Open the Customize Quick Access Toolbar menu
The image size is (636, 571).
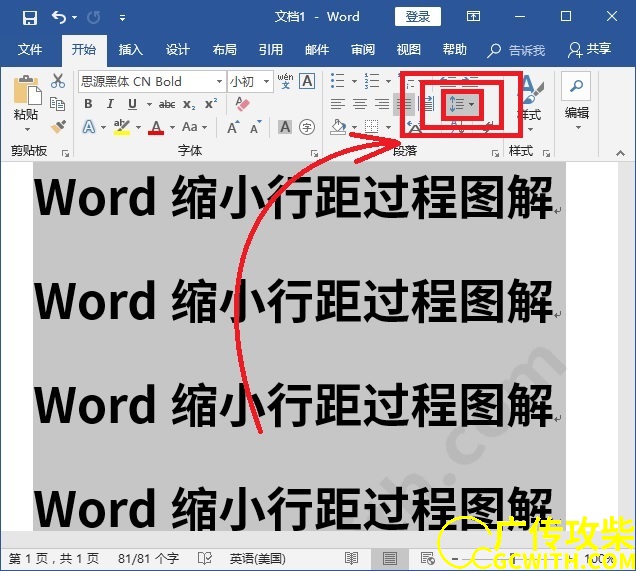[x=122, y=18]
